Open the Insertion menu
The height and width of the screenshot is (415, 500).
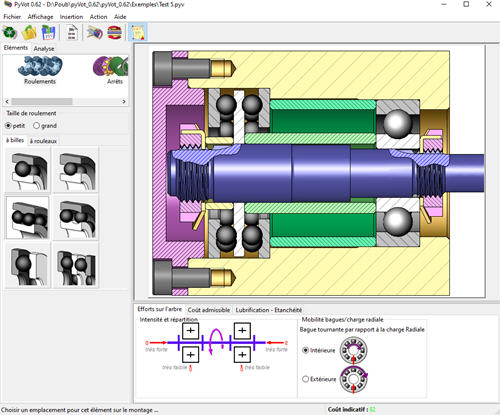tap(71, 17)
